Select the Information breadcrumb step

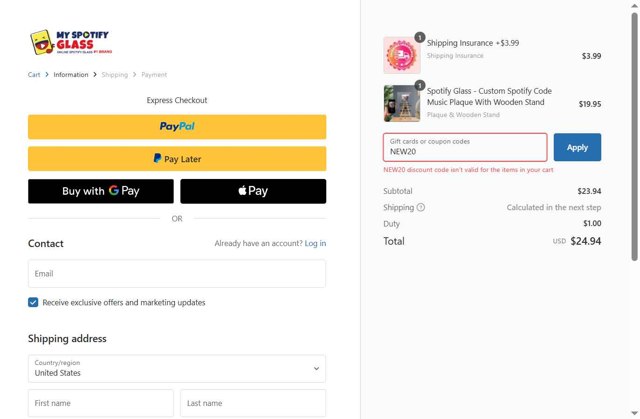(71, 75)
